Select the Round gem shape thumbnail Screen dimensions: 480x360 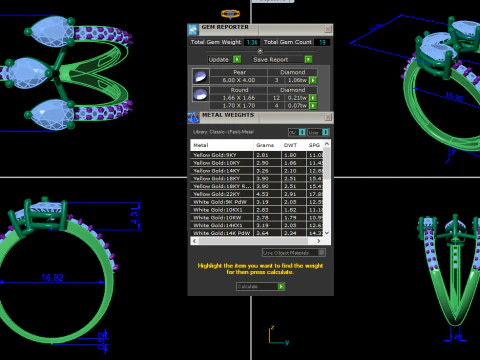[x=201, y=94]
